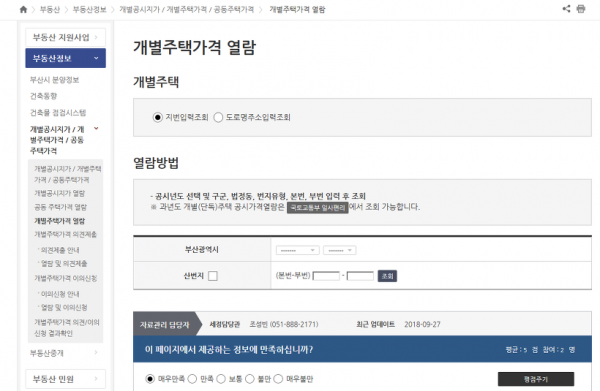Viewport: 600px width, 391px height.
Task: Select 보통 satisfaction rating
Action: (221, 379)
